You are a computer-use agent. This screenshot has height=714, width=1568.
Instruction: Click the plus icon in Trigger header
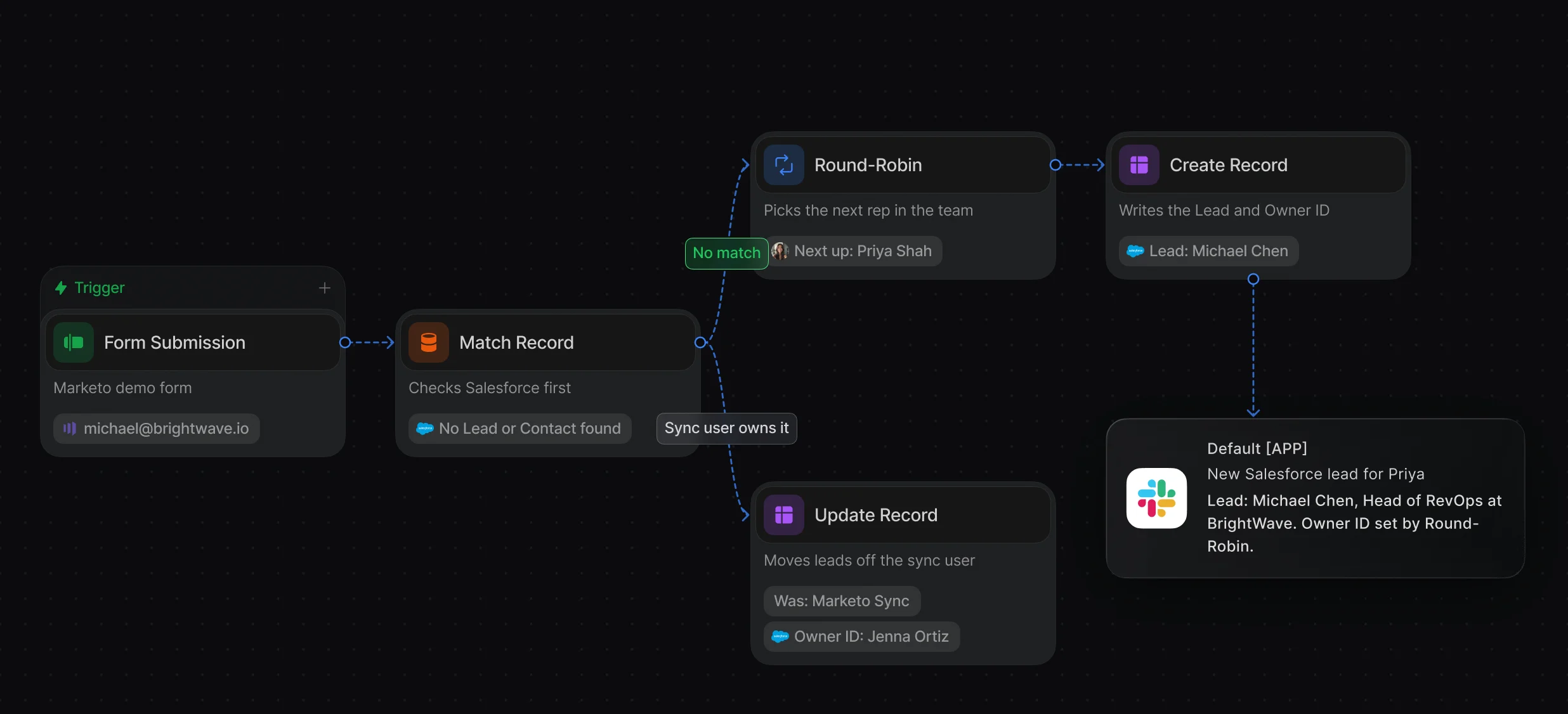325,288
